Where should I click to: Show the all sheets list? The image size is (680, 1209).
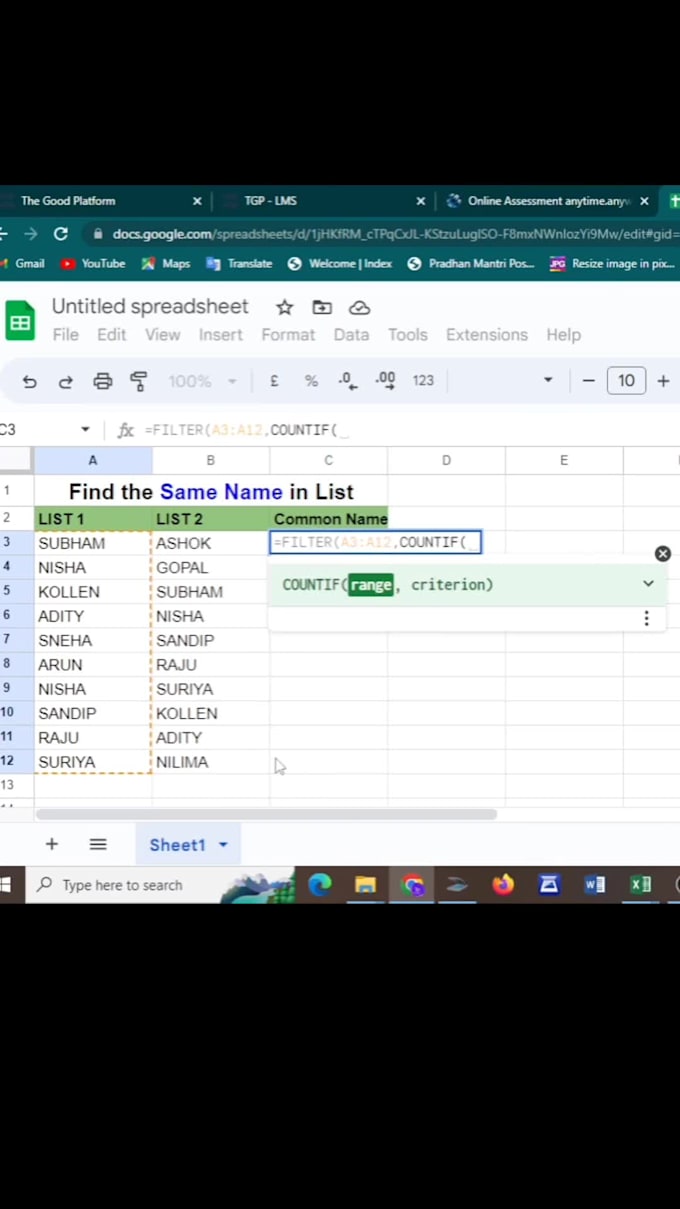98,844
